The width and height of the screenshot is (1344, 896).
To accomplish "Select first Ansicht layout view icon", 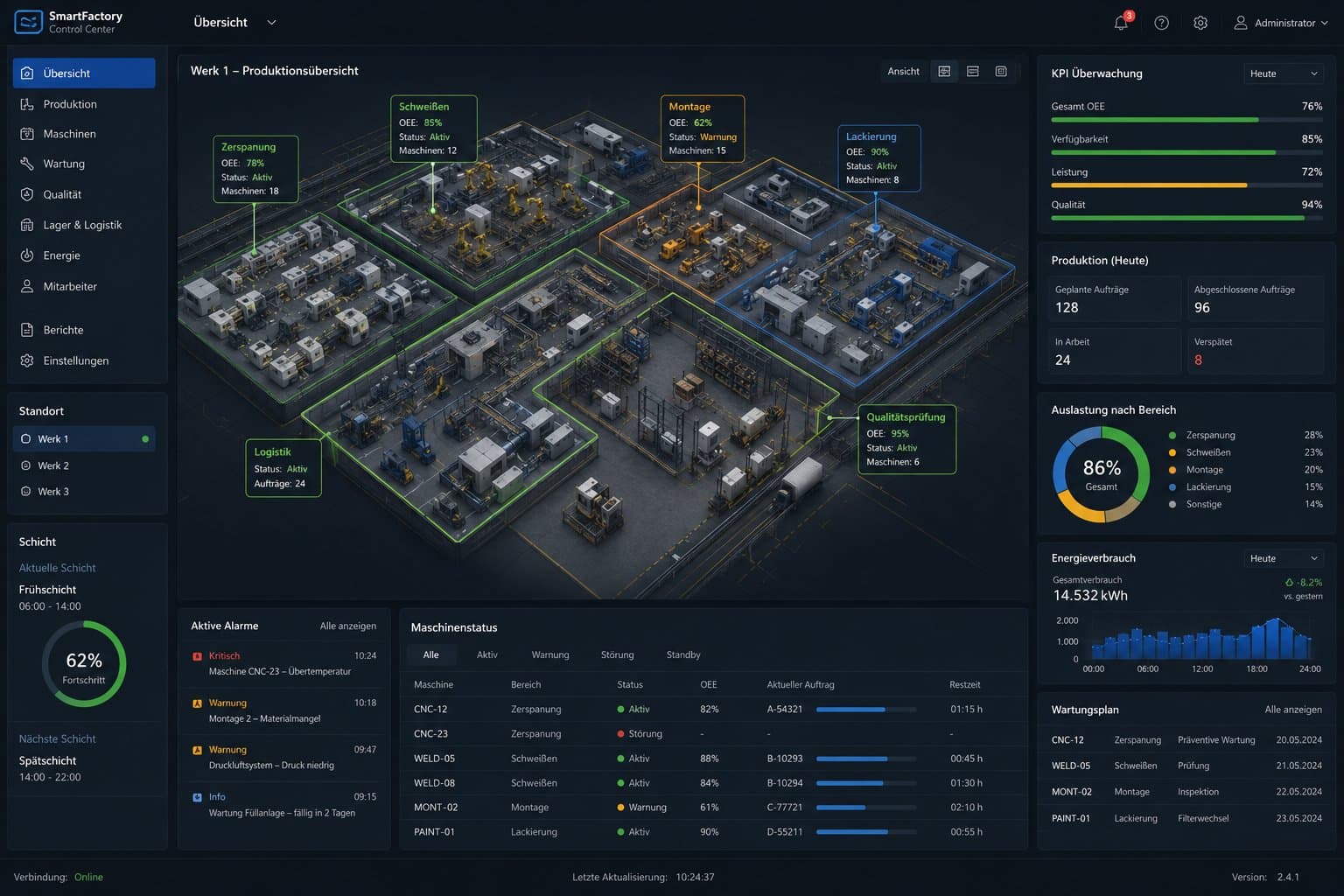I will tap(944, 72).
